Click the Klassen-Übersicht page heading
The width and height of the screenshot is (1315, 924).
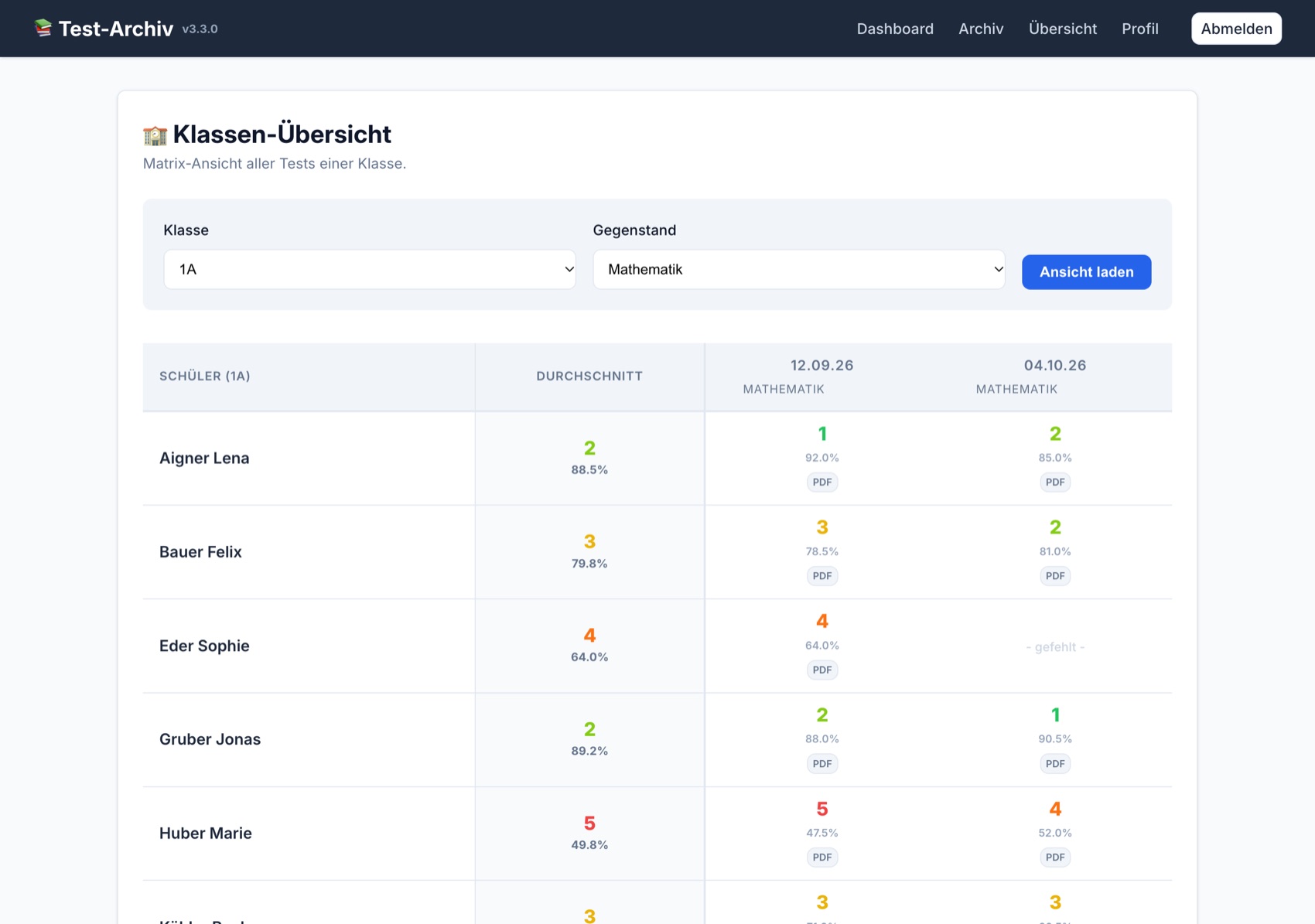(282, 135)
